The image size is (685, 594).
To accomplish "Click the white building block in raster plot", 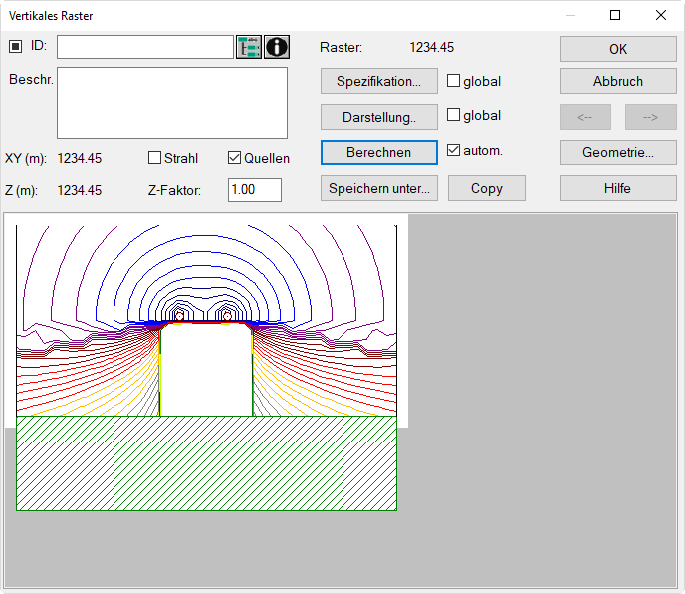I will (206, 370).
